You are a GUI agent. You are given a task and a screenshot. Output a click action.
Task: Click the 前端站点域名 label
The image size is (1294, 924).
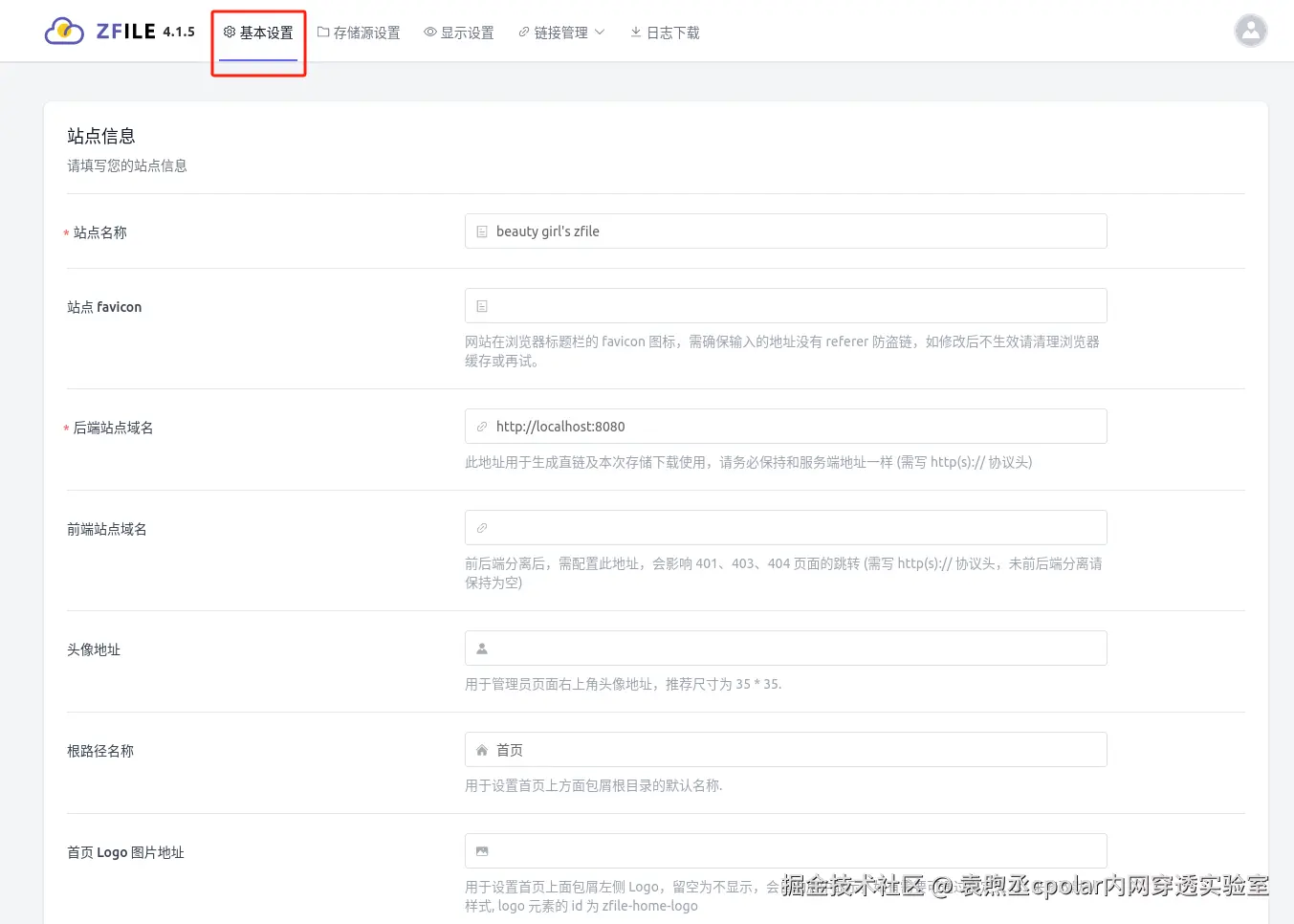107,529
